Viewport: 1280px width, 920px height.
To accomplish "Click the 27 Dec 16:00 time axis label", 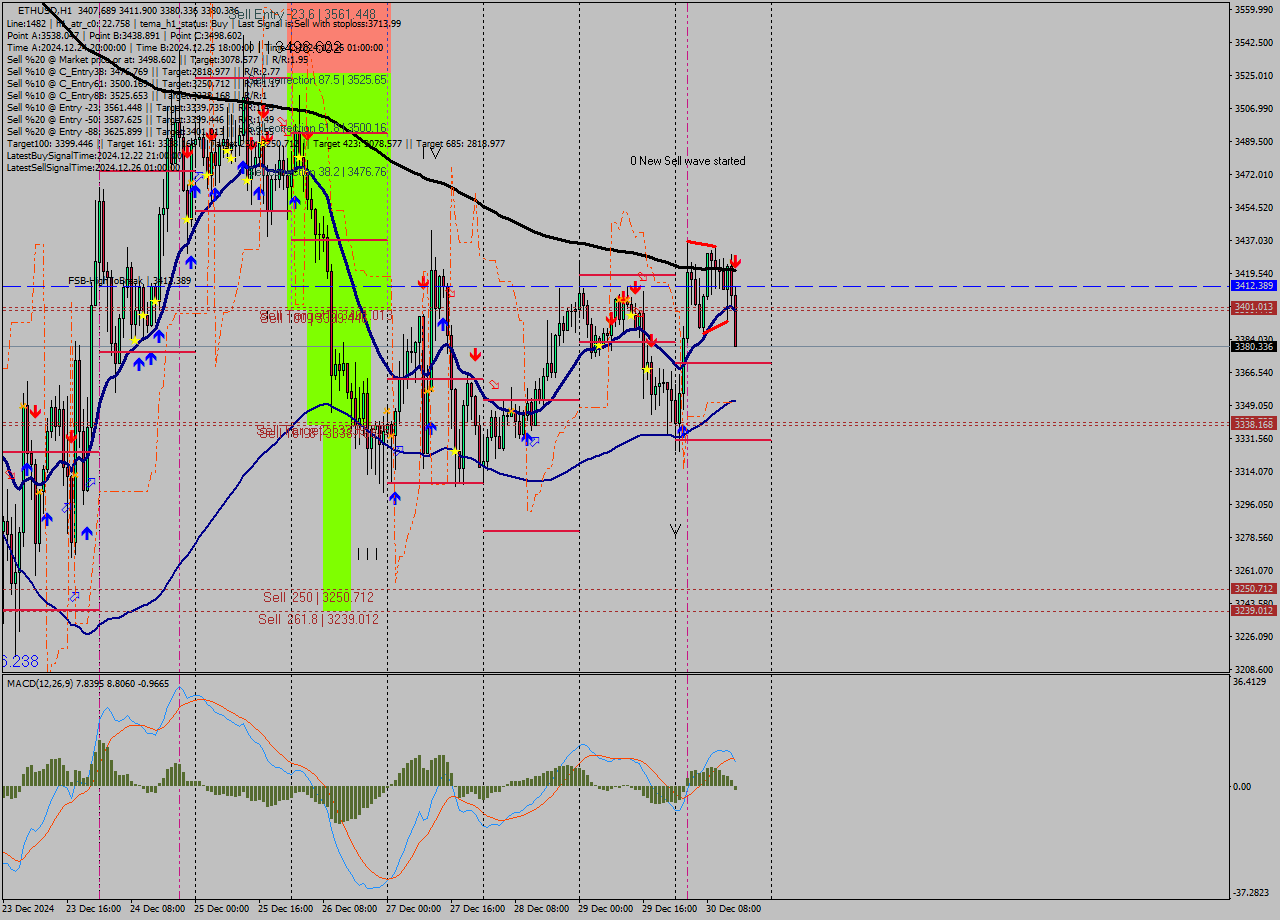I will [x=477, y=909].
